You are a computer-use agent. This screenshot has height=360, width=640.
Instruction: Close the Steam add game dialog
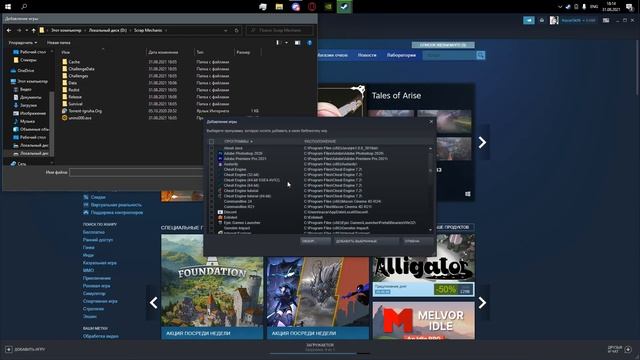[x=431, y=122]
